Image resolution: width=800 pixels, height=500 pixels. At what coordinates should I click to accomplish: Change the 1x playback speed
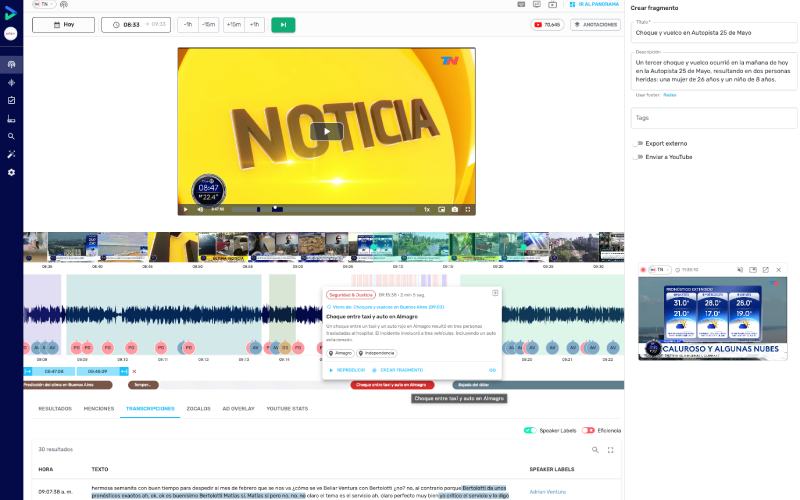pyautogui.click(x=427, y=209)
